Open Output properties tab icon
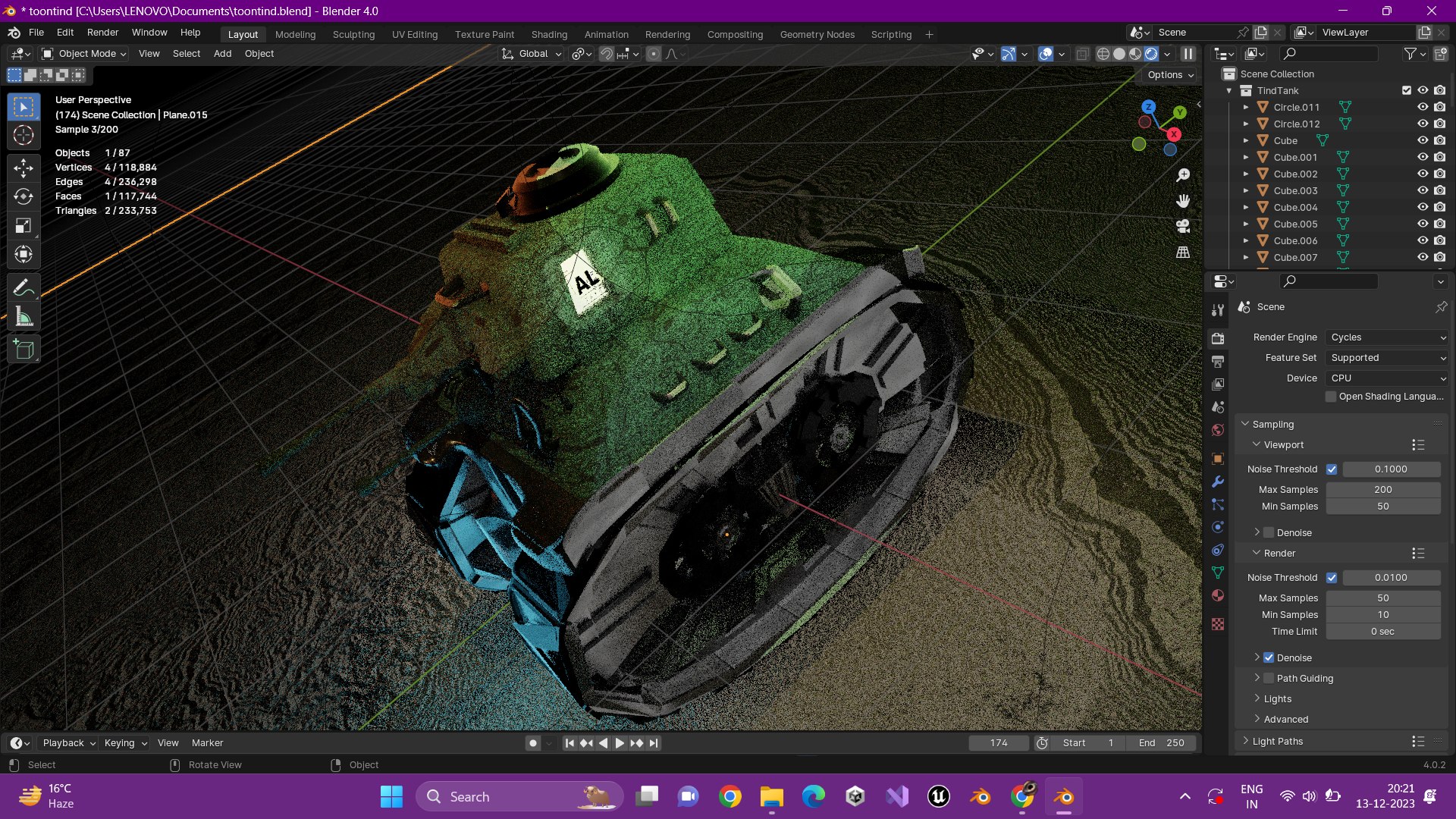 click(x=1218, y=362)
